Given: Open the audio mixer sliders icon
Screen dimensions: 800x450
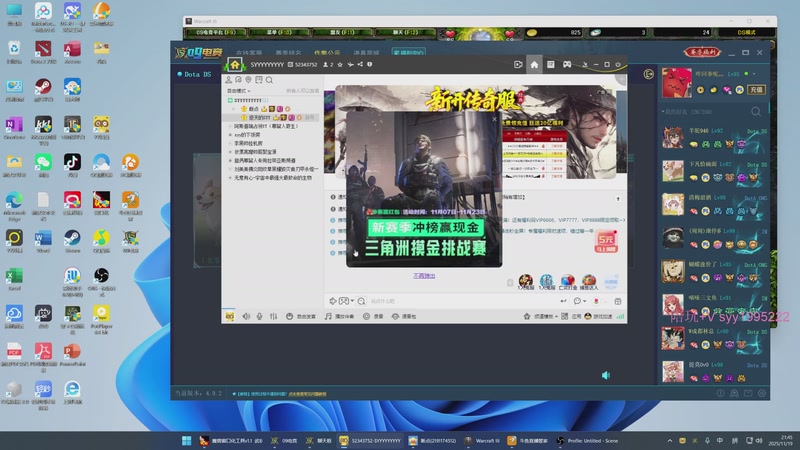Looking at the screenshot, I should coord(273,316).
